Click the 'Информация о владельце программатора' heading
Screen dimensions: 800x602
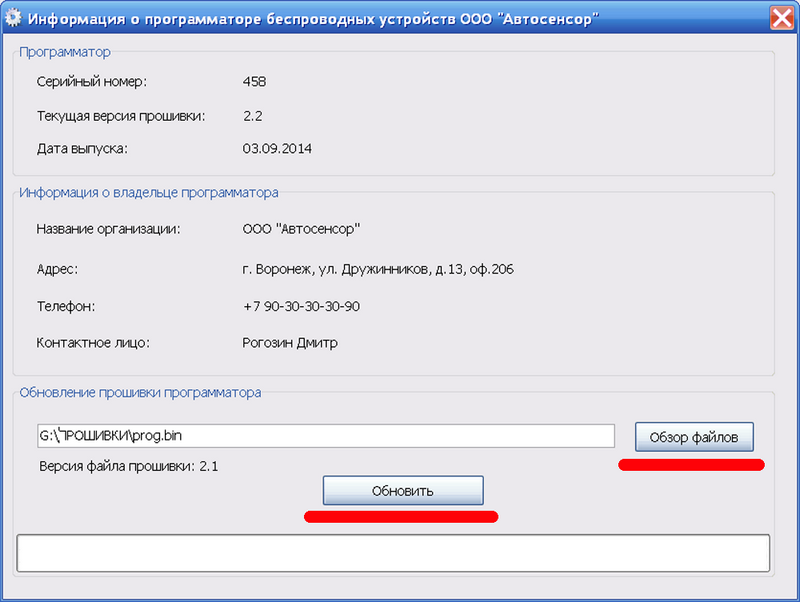coord(149,193)
